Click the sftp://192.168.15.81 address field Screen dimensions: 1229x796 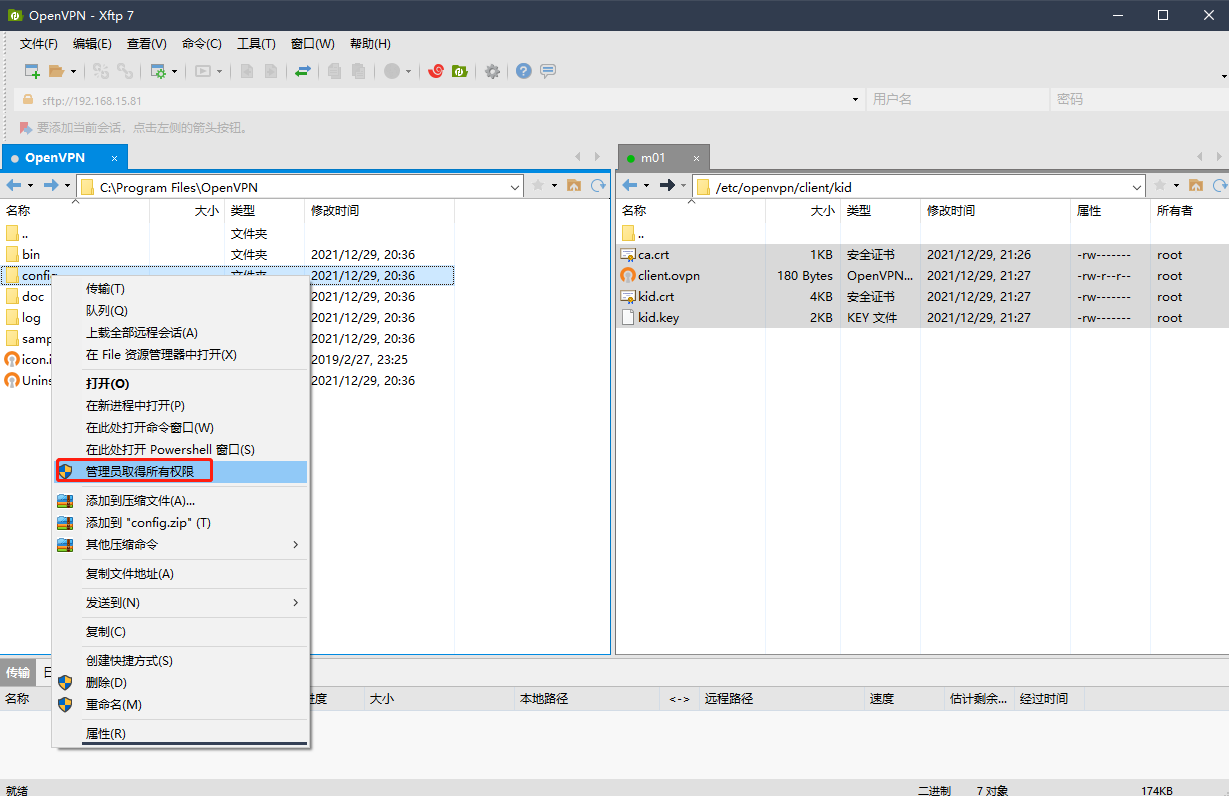441,100
